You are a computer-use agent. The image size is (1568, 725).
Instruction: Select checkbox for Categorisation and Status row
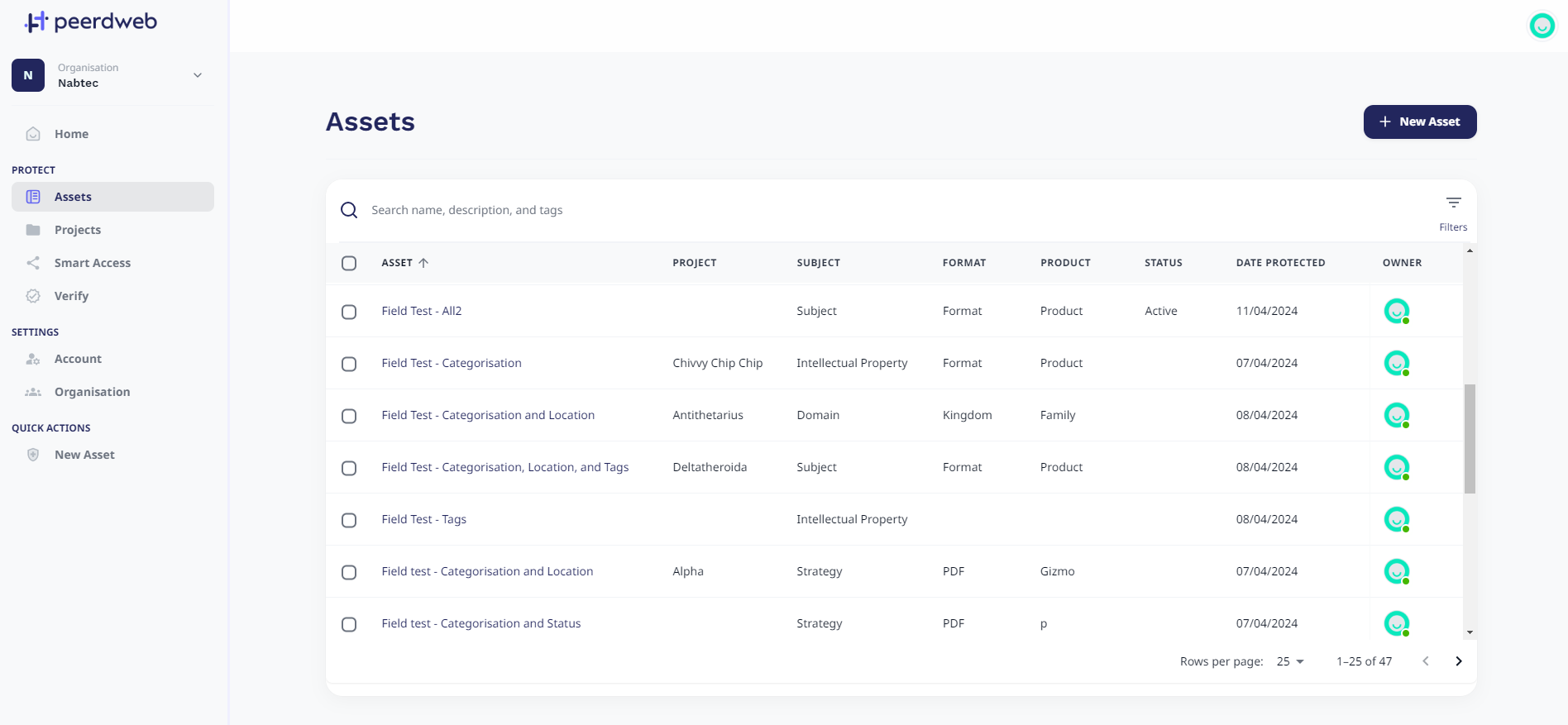[349, 624]
